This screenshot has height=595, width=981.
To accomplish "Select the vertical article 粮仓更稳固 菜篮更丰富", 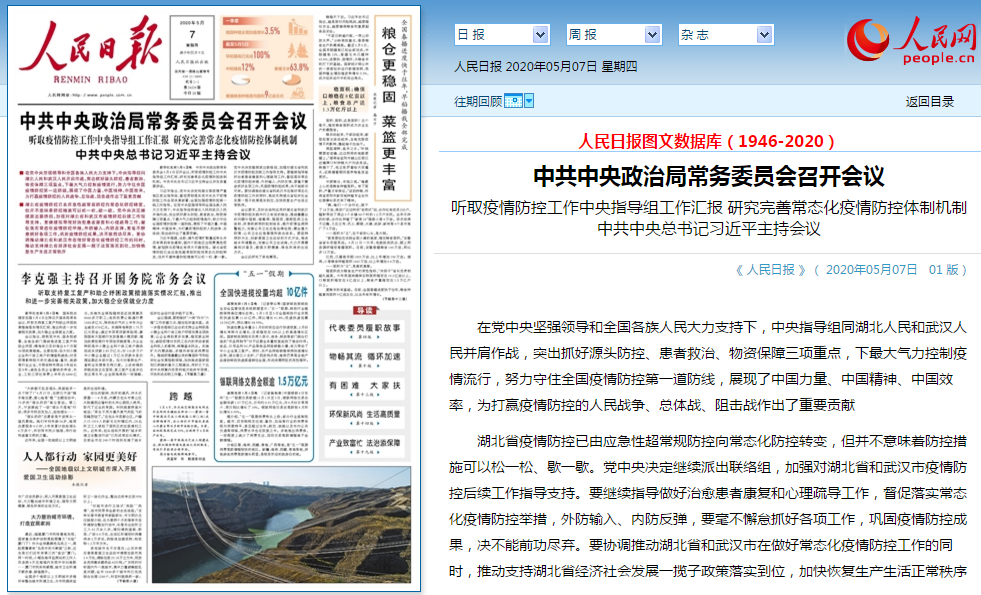I will [x=389, y=108].
